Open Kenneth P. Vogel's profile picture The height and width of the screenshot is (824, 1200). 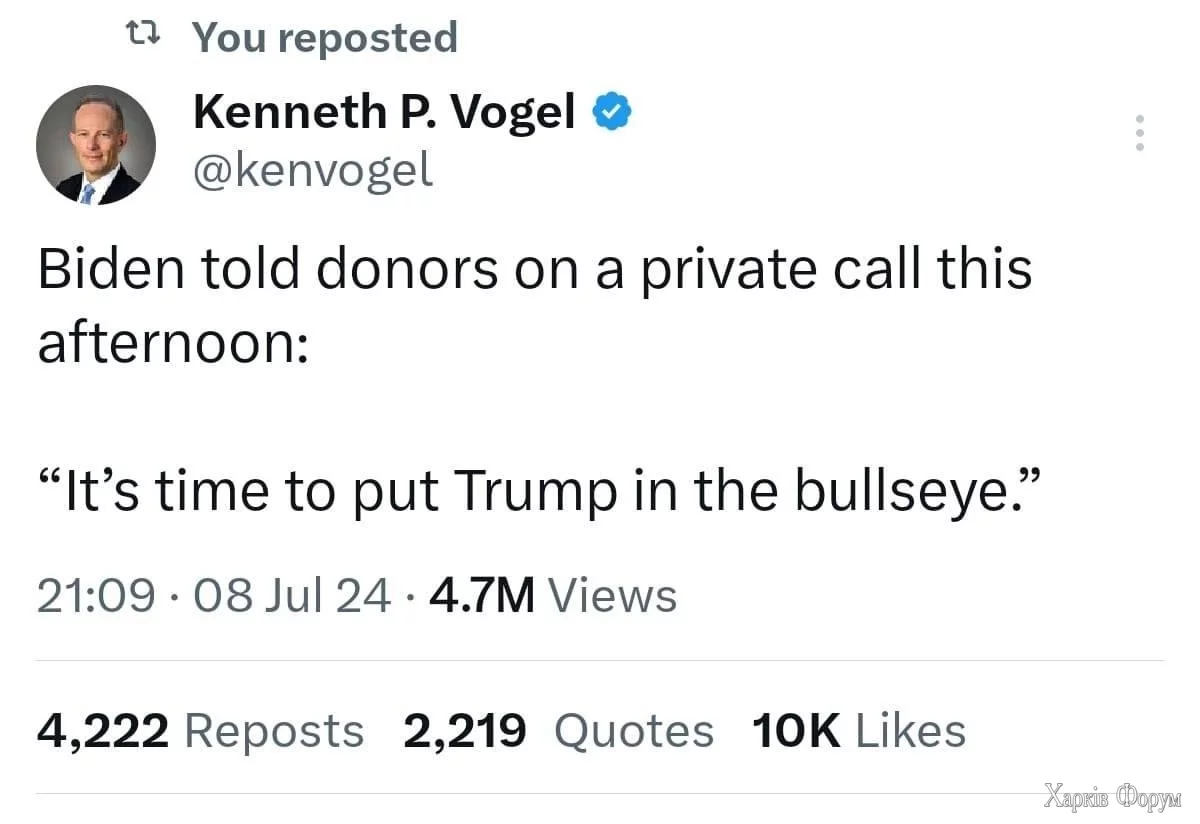coord(96,145)
